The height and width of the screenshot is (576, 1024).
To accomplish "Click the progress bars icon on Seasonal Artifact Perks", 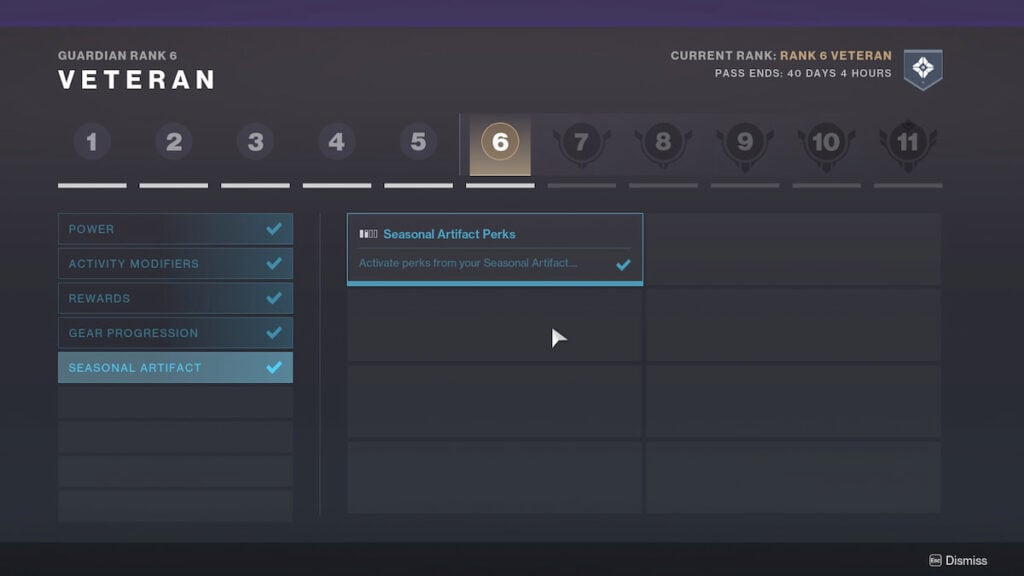I will [x=368, y=234].
